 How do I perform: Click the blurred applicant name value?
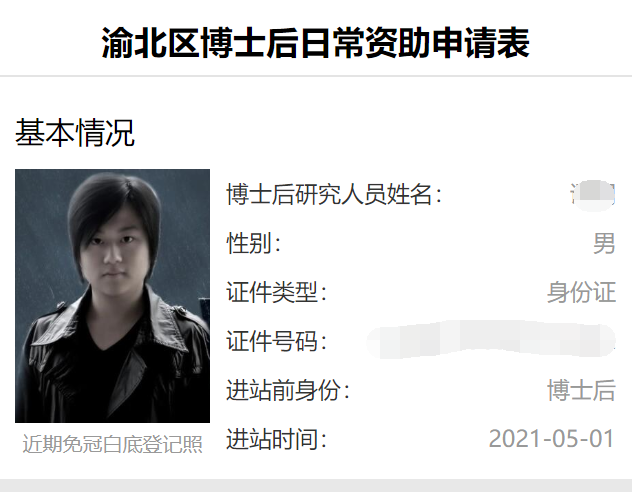pos(592,195)
